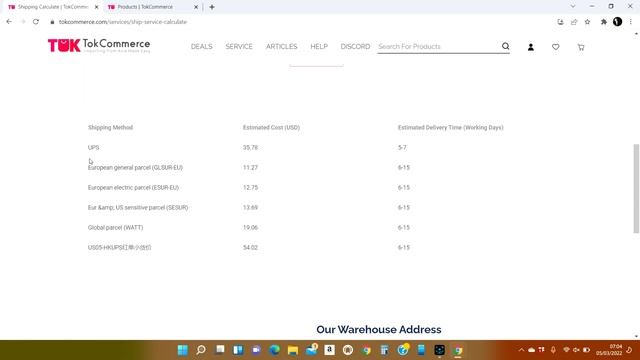Click the share page icon
This screenshot has width=640, height=360.
(x=574, y=22)
